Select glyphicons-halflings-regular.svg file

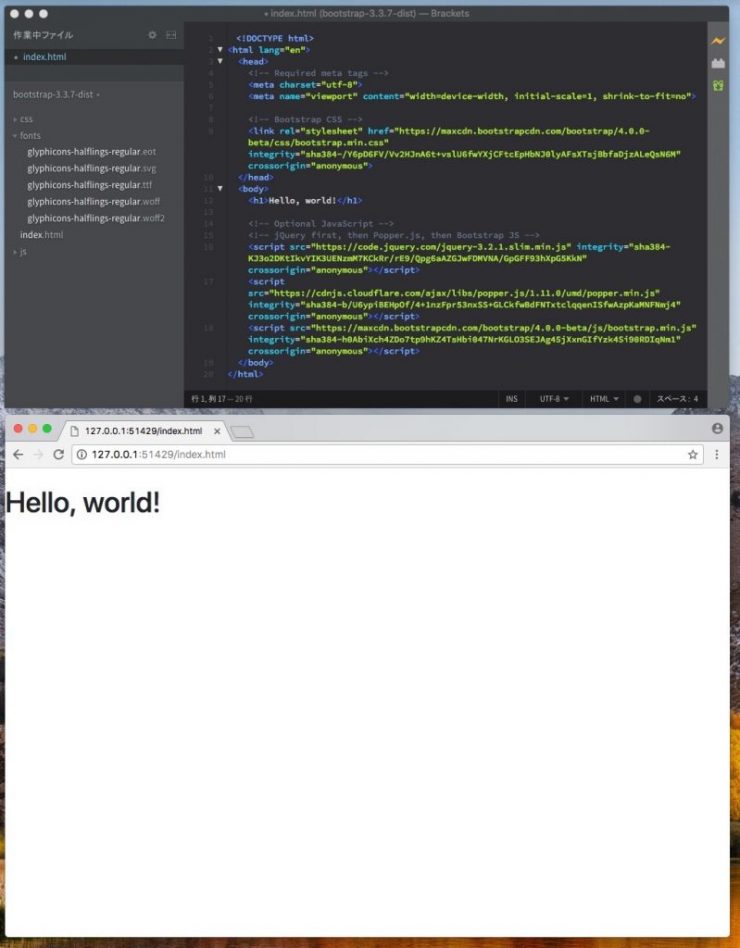(91, 168)
